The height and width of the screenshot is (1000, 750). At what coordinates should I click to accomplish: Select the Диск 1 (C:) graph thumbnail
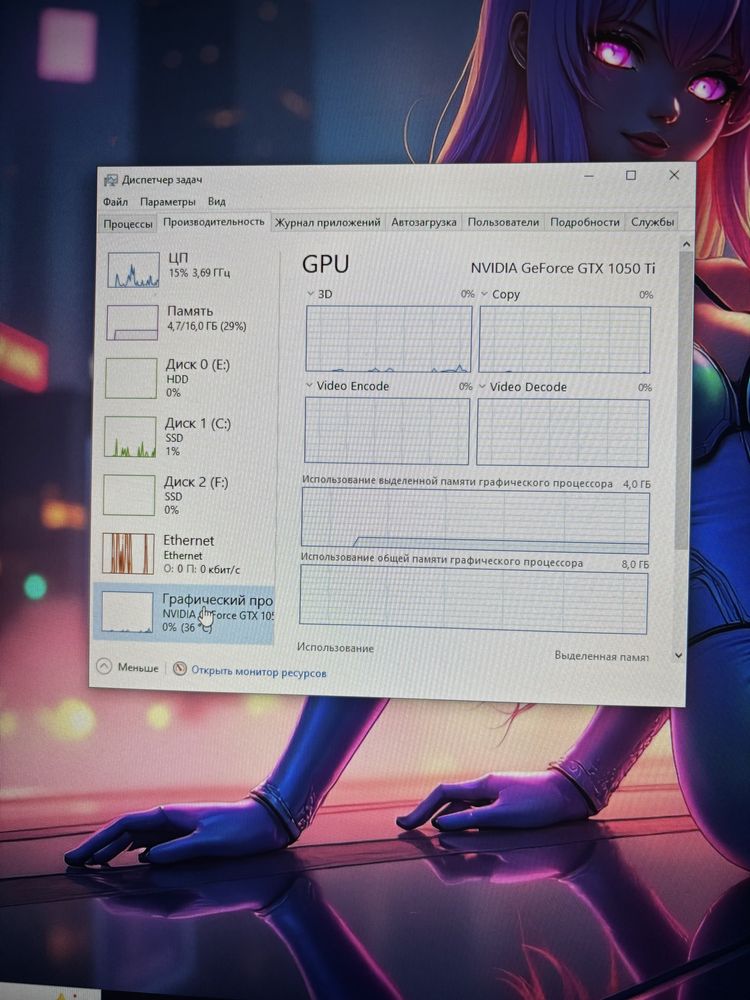pos(130,437)
